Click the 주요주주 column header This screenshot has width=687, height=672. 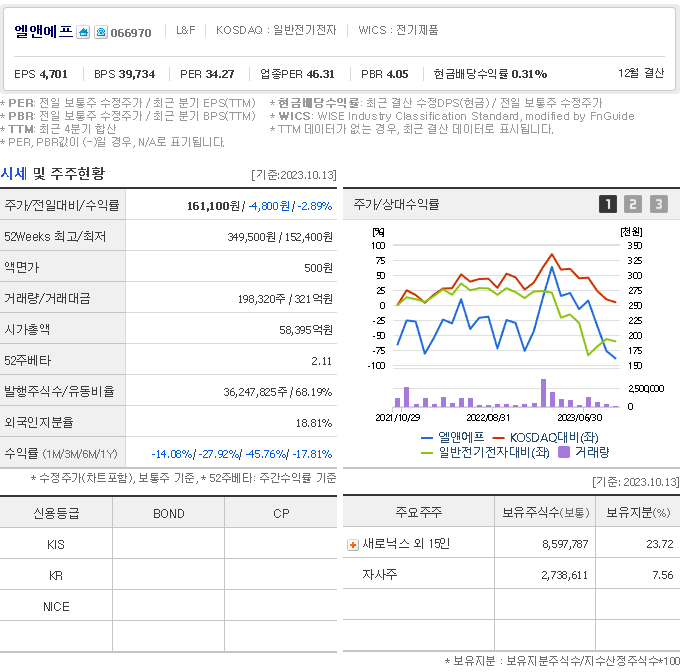tap(418, 512)
